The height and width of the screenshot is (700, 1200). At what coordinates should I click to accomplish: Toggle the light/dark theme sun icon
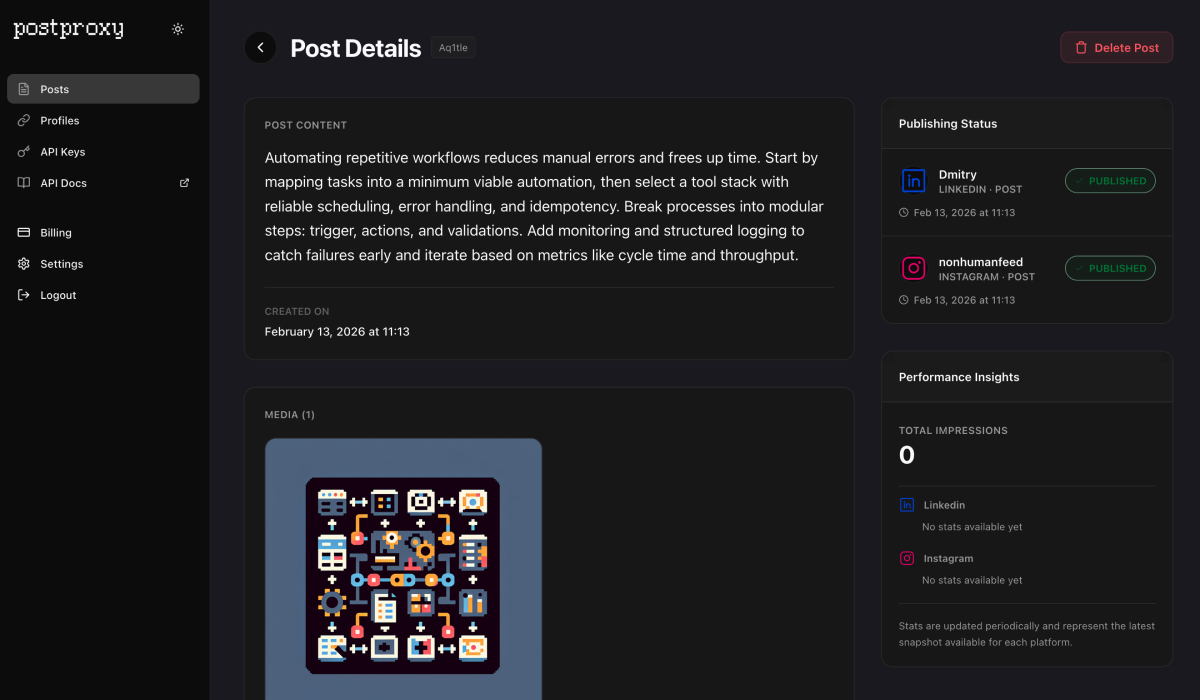click(x=178, y=29)
